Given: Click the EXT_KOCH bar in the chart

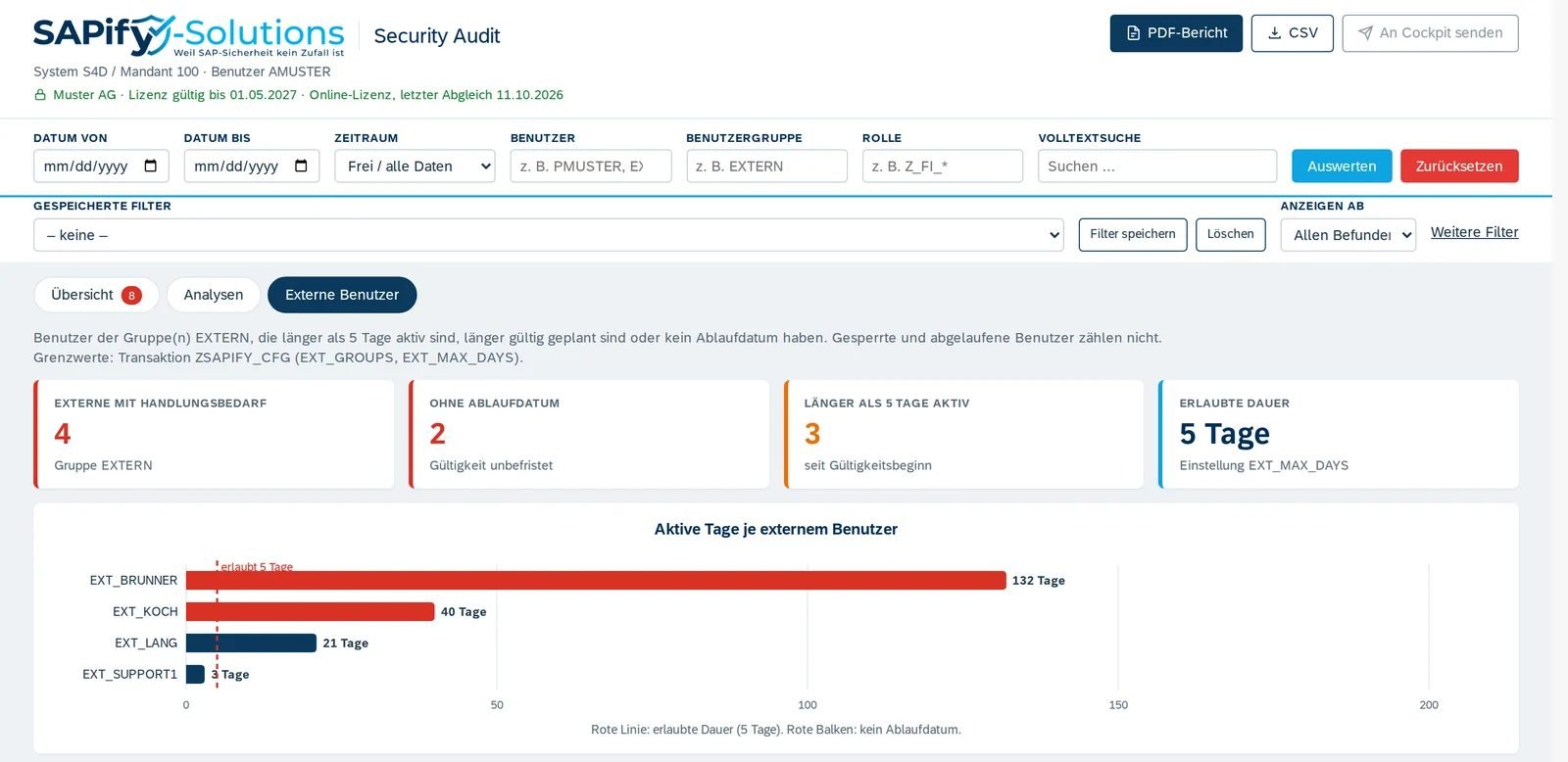Looking at the screenshot, I should point(310,612).
